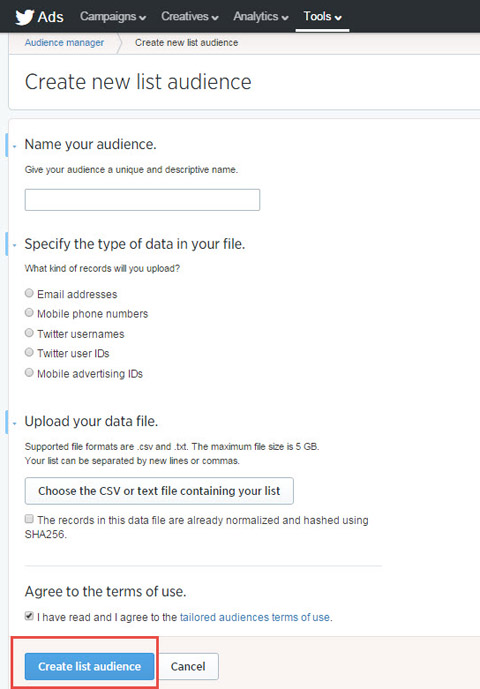The width and height of the screenshot is (480, 689).
Task: Open the Analytics dropdown menu
Action: 261,17
